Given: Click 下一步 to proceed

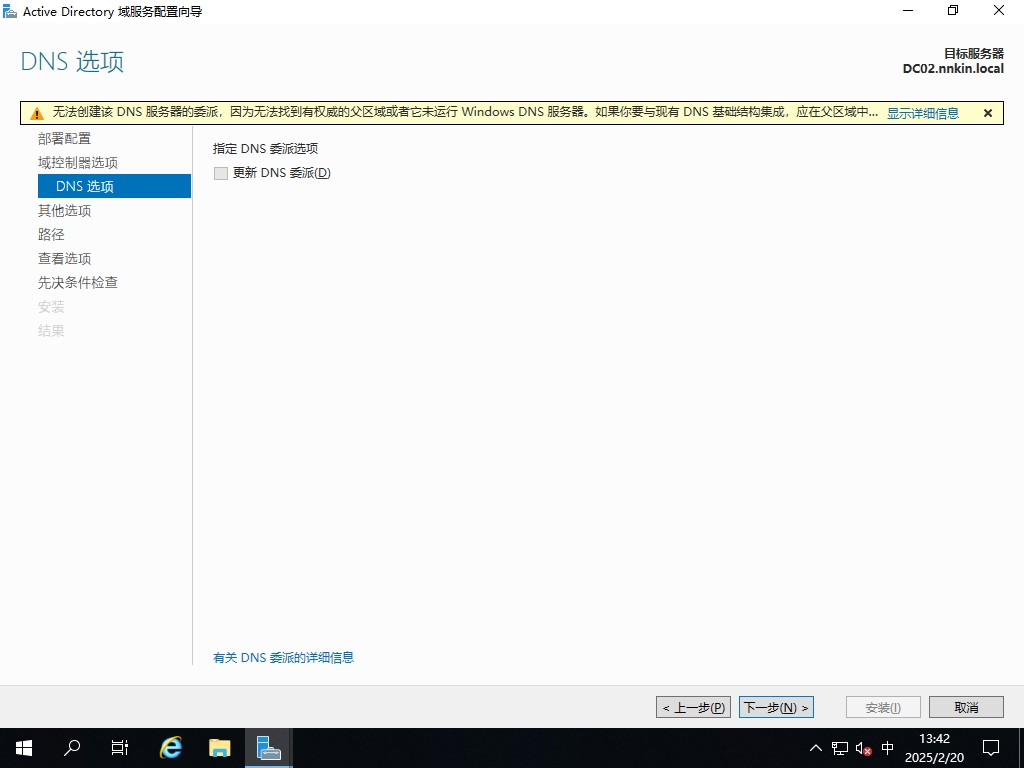Looking at the screenshot, I should coord(776,707).
